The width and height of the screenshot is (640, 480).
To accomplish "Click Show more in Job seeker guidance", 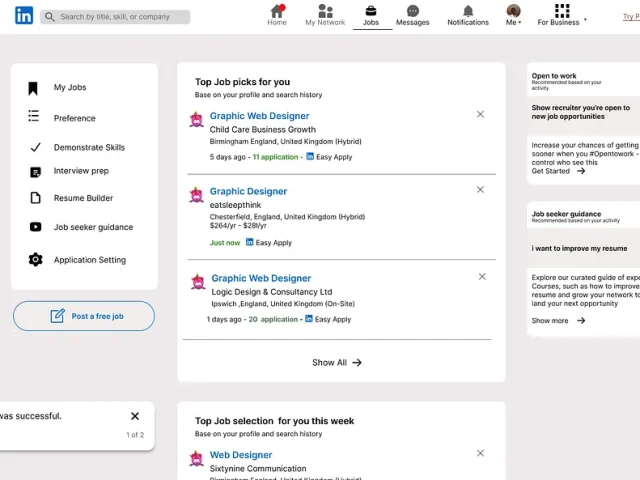I will coord(550,321).
